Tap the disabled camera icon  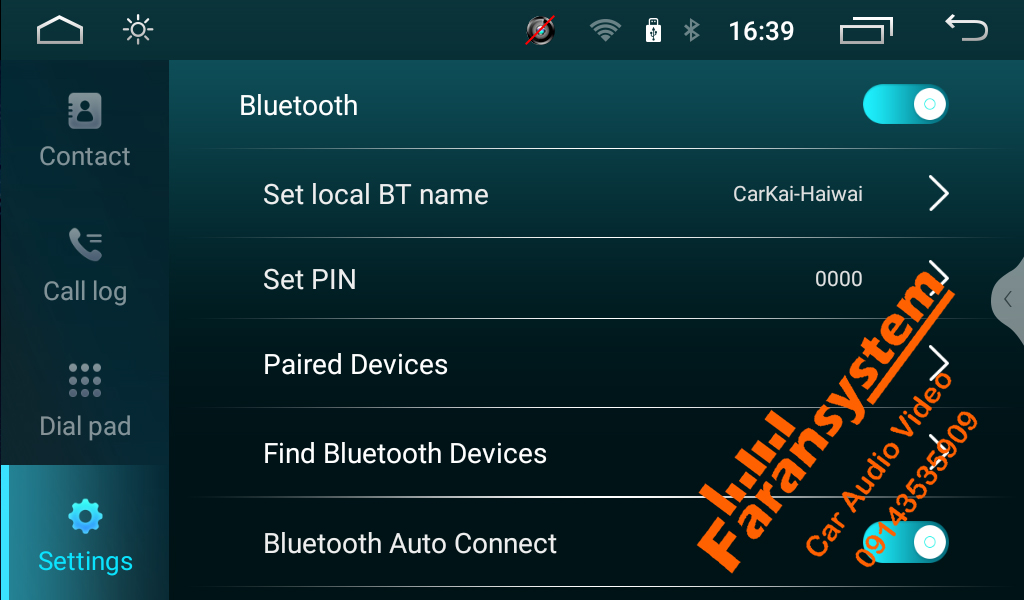[541, 30]
